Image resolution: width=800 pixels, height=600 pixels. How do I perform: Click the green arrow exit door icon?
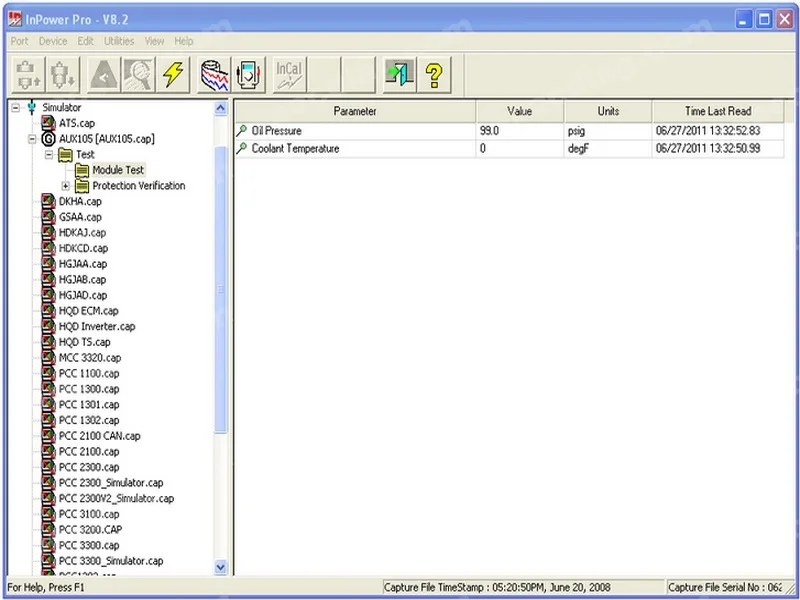point(399,74)
